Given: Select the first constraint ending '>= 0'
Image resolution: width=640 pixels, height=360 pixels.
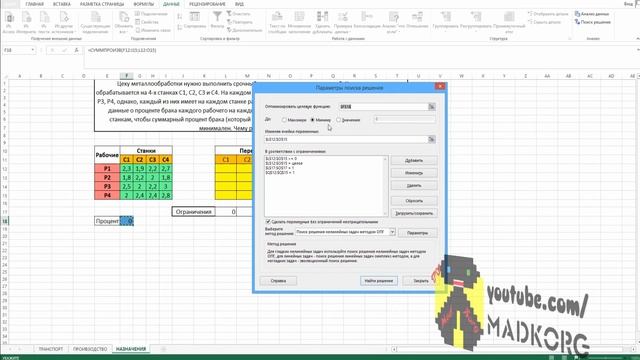Looking at the screenshot, I should [x=281, y=158].
